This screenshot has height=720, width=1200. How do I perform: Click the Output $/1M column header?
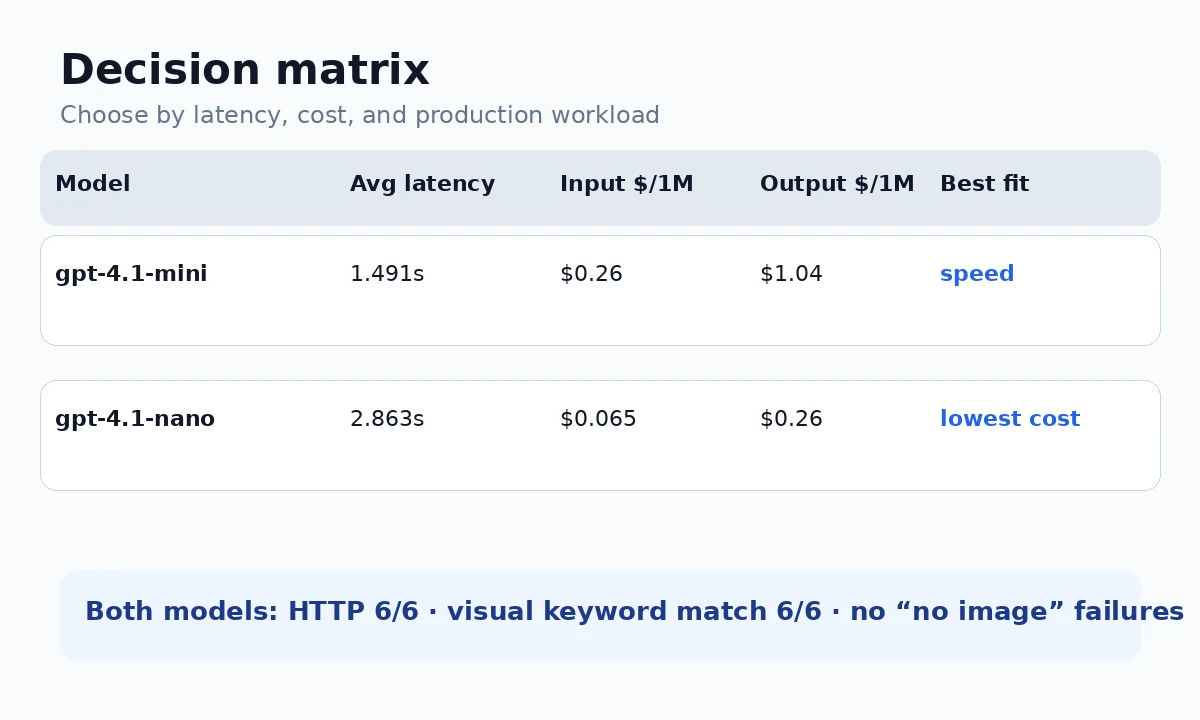tap(837, 184)
